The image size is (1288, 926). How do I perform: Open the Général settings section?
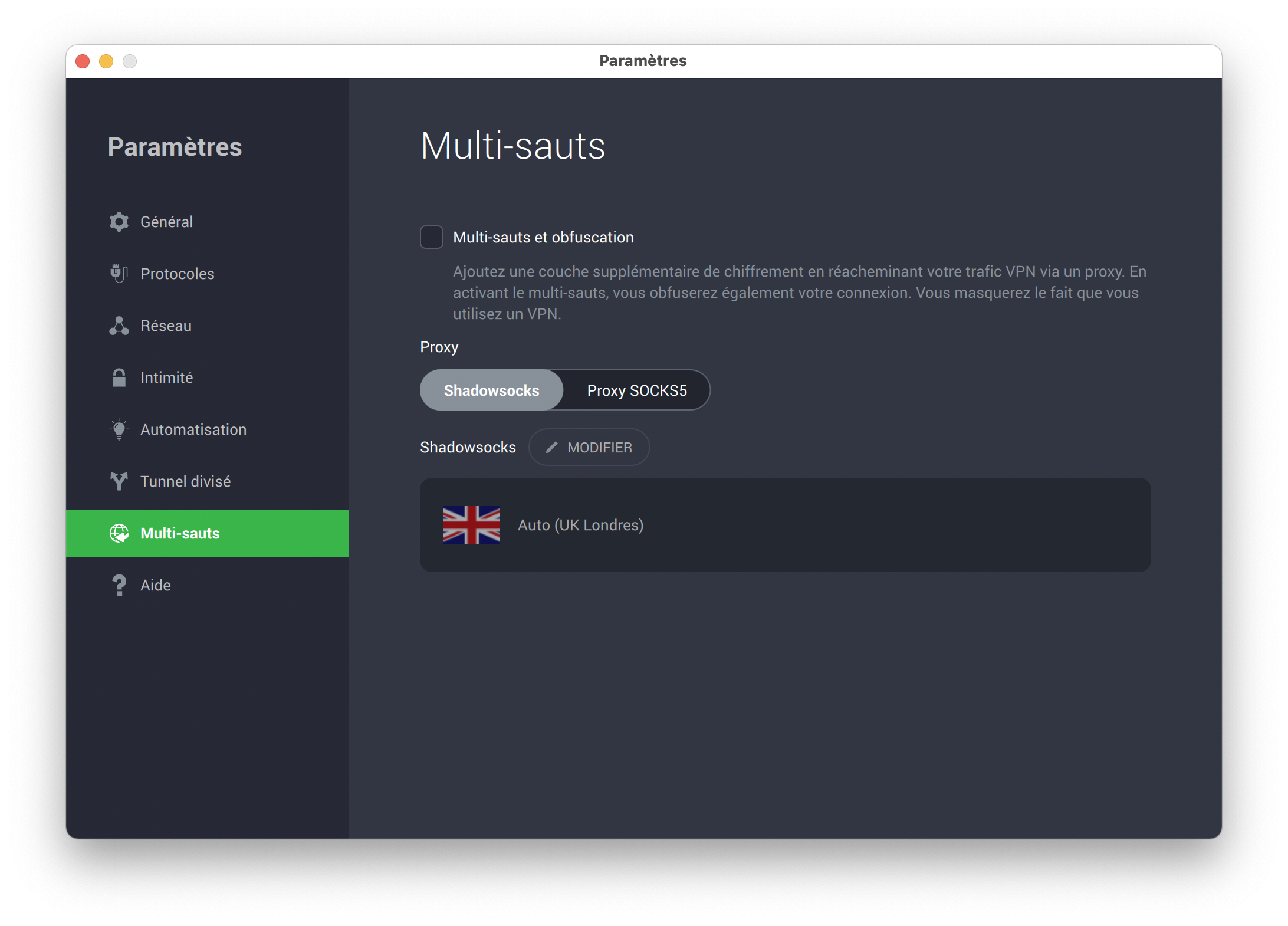pyautogui.click(x=208, y=222)
